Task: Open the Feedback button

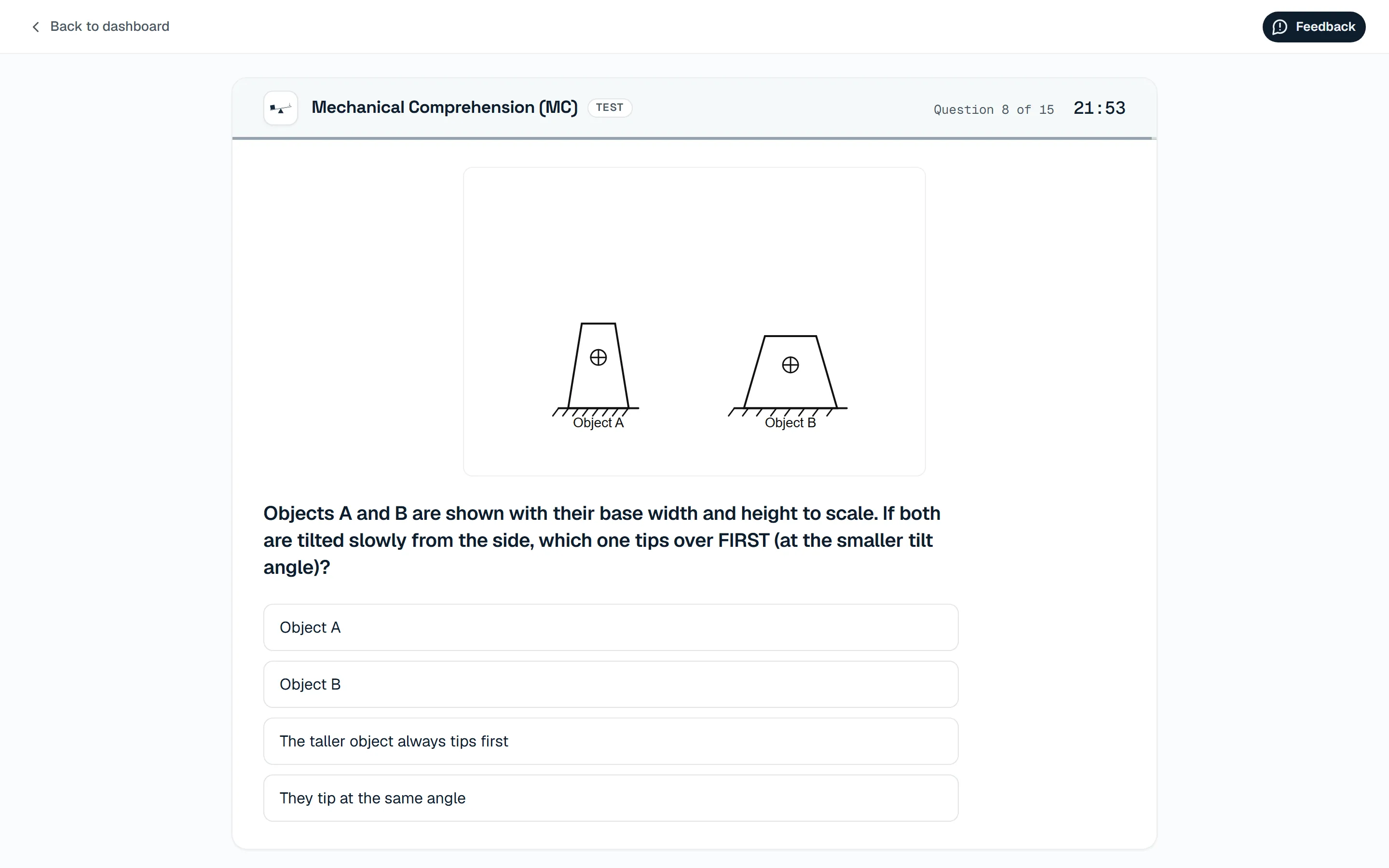Action: tap(1313, 27)
